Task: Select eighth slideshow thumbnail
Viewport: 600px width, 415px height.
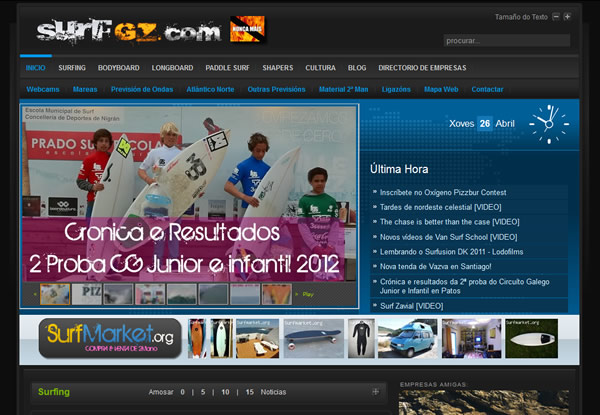Action: point(277,294)
